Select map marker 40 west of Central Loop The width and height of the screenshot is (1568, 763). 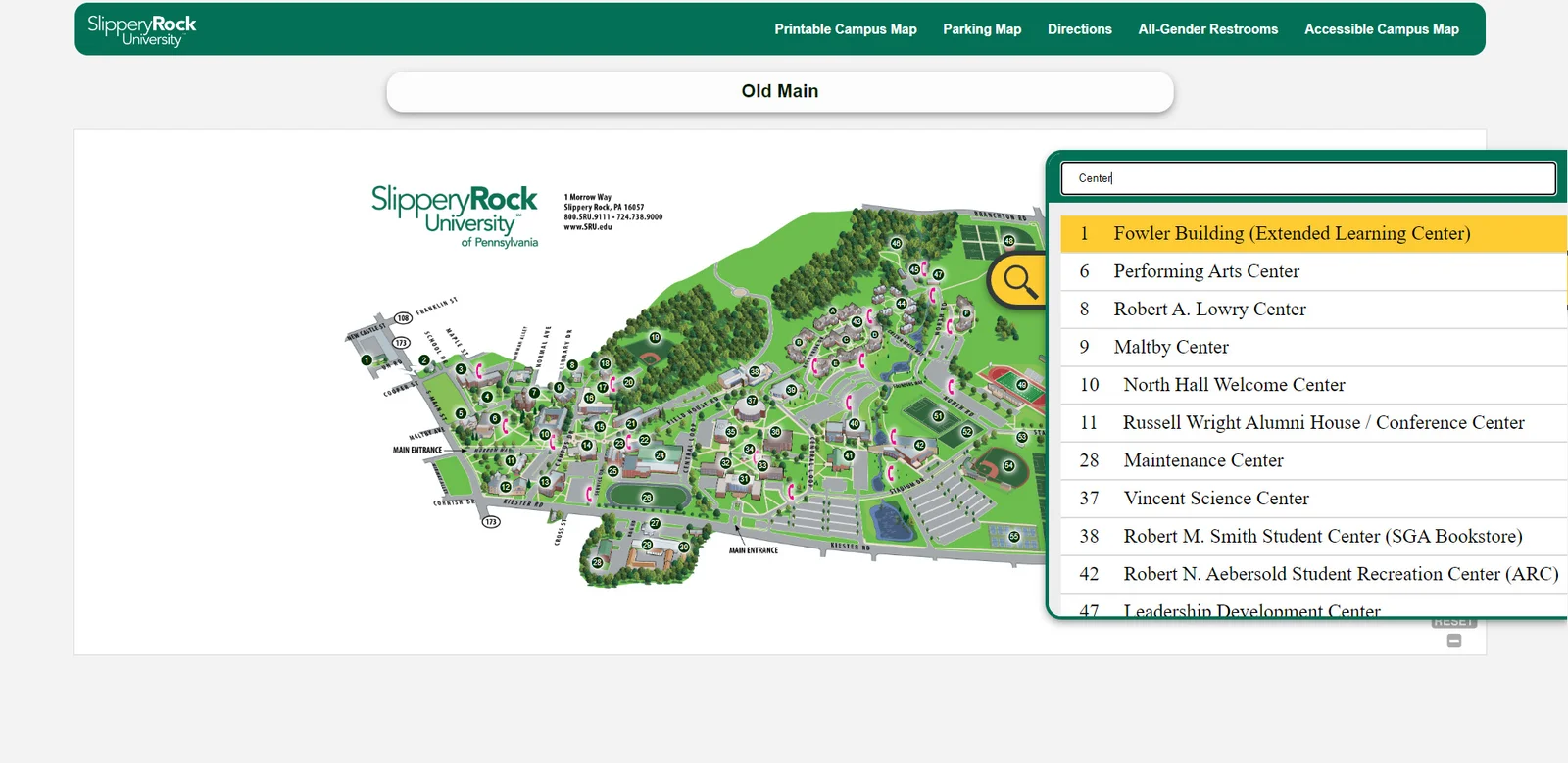click(x=854, y=424)
